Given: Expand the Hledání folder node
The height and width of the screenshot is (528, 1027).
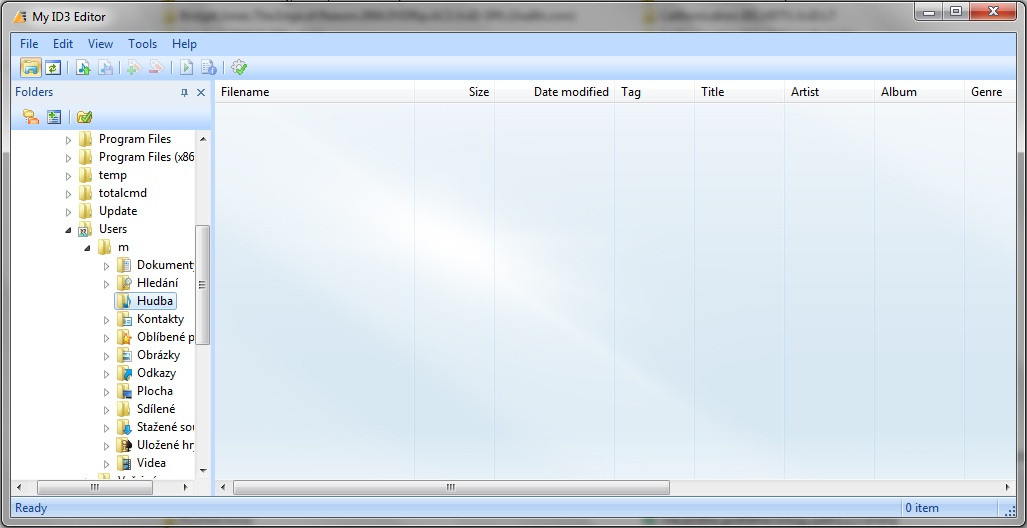Looking at the screenshot, I should point(106,284).
